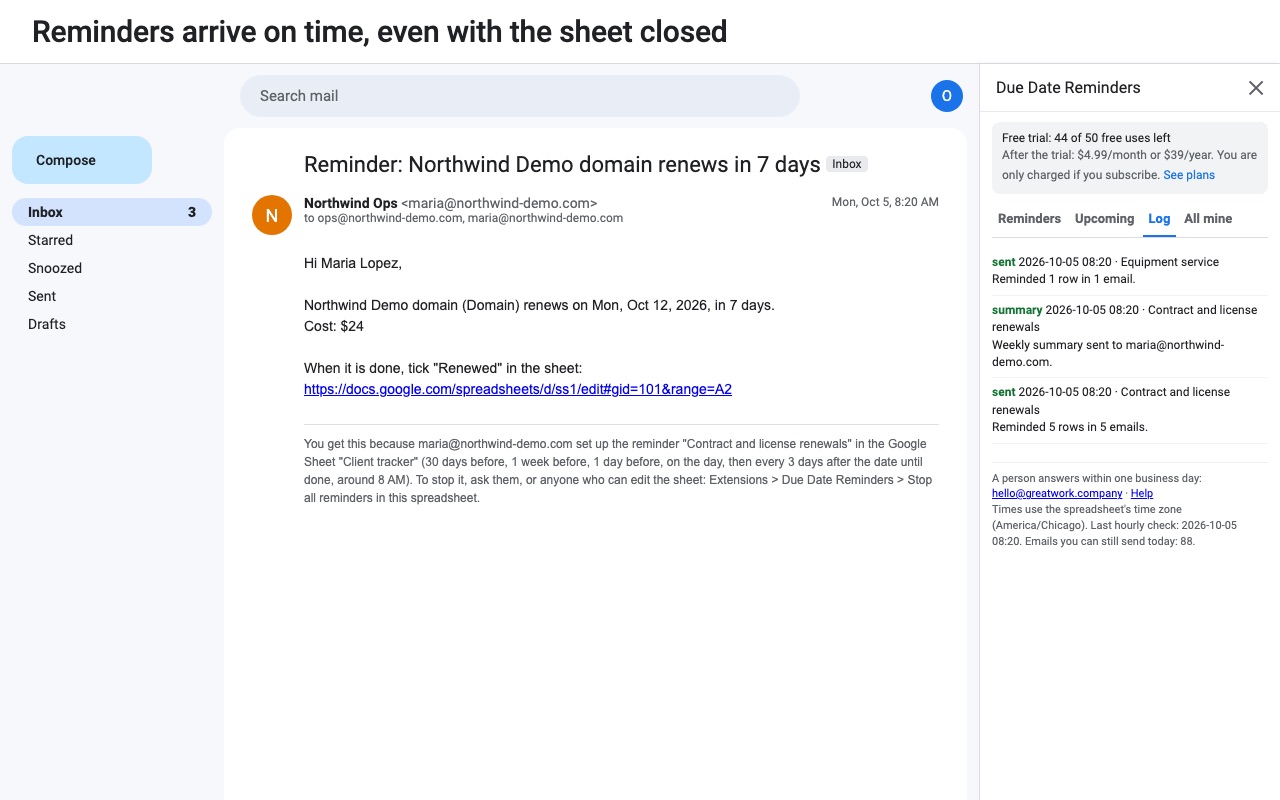This screenshot has height=800, width=1280.
Task: Click the blue account avatar icon
Action: (x=947, y=96)
